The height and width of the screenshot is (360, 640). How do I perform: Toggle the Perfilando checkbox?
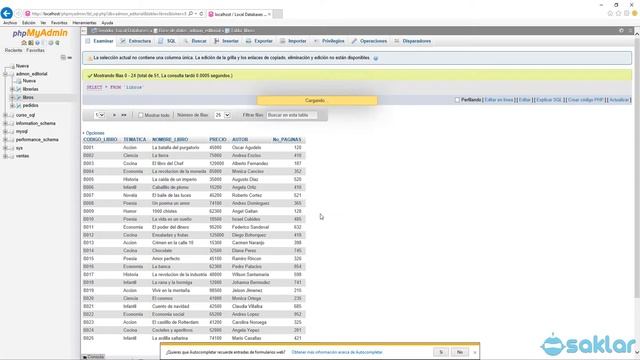[x=457, y=100]
